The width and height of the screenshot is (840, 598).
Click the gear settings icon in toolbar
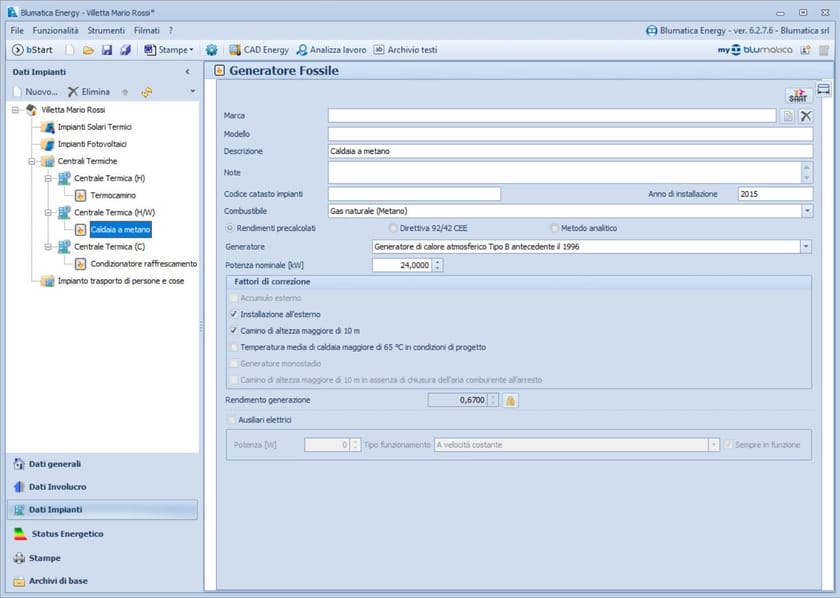[x=211, y=50]
